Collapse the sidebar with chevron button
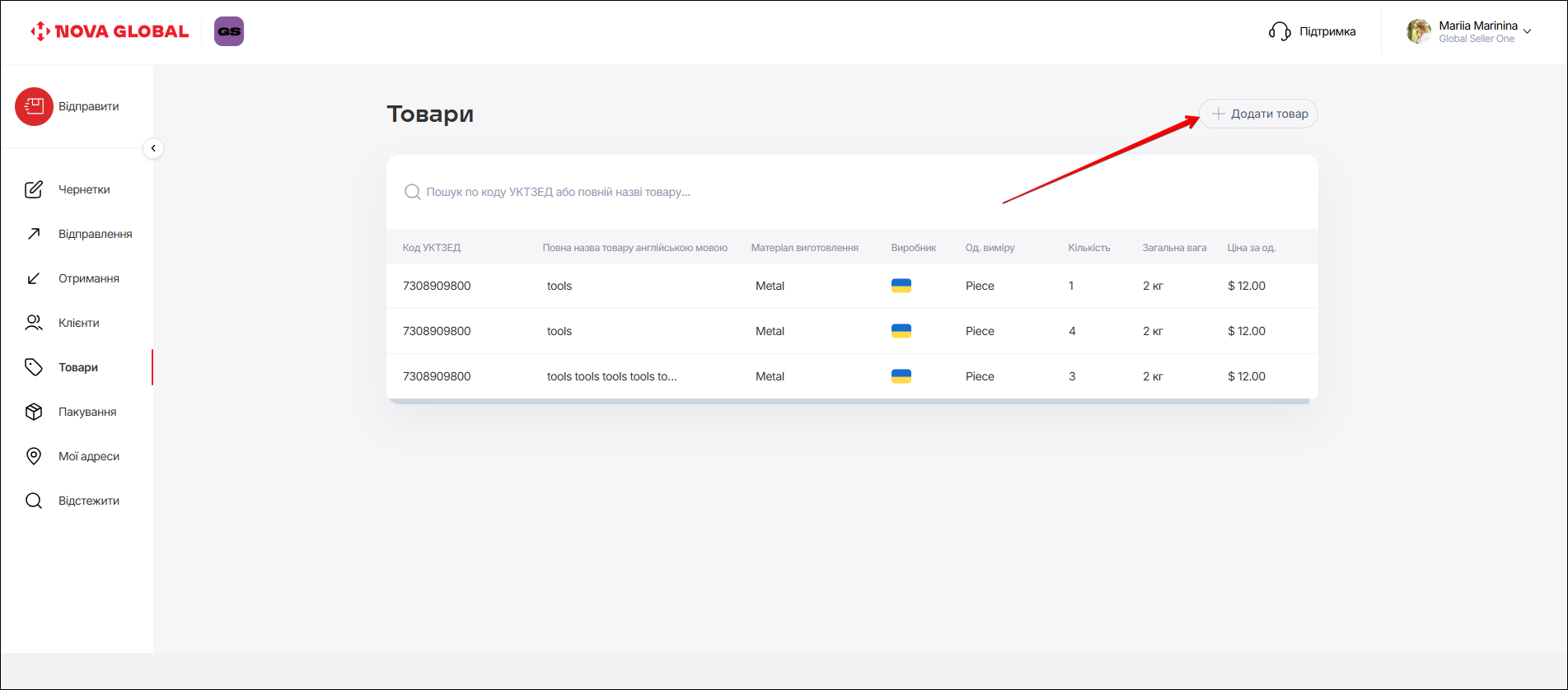The height and width of the screenshot is (690, 1568). click(153, 148)
